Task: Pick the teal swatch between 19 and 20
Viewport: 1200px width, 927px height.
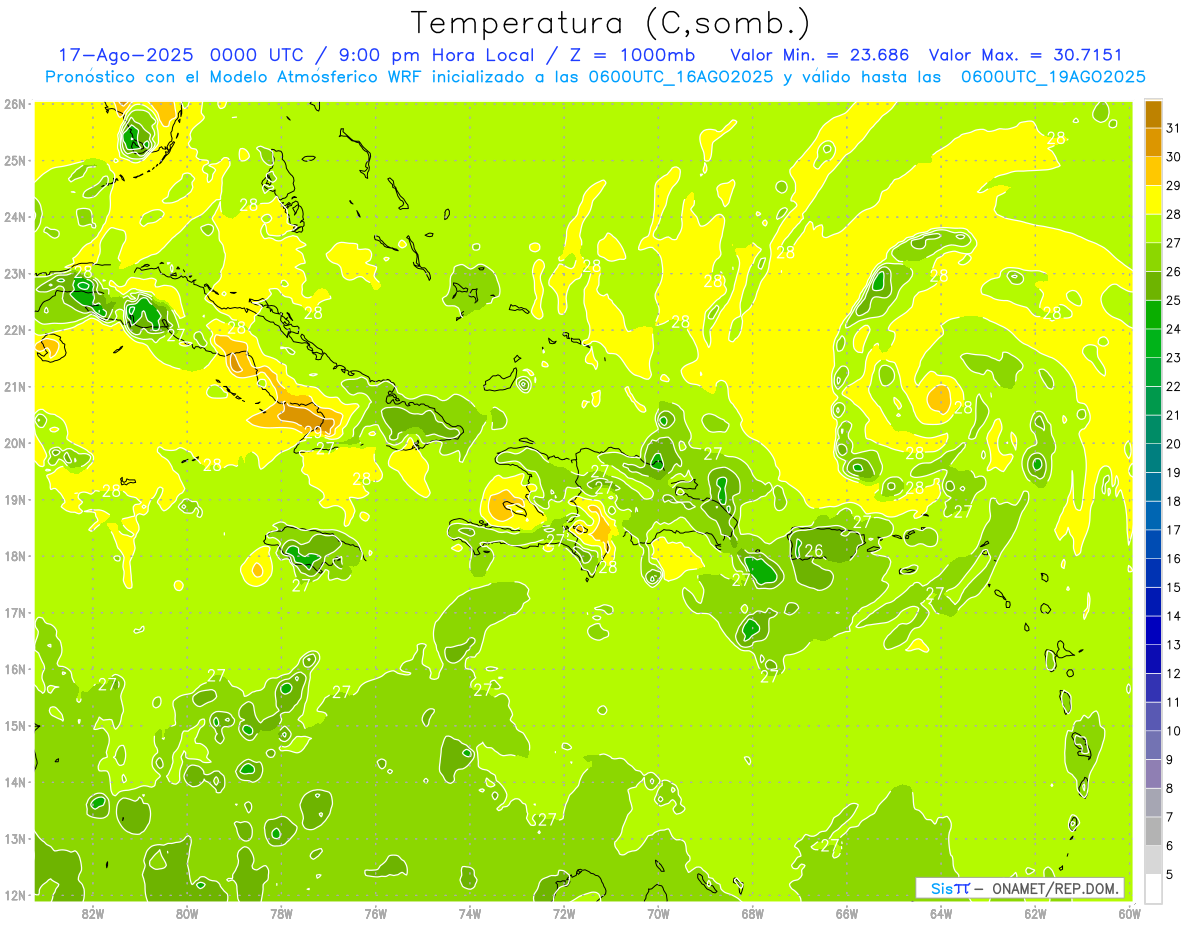Action: point(1153,458)
